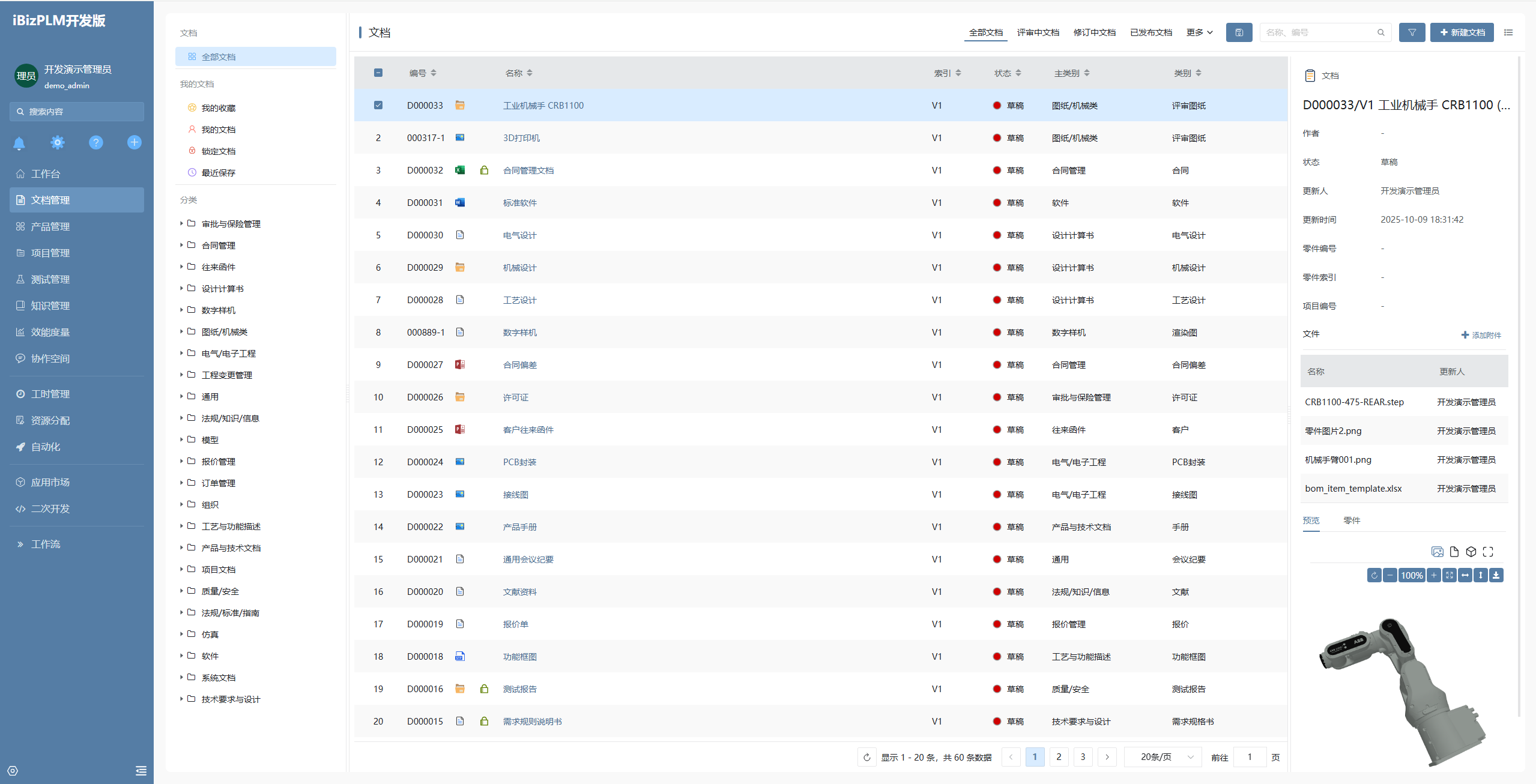Collapse the left sidebar menu toggle
1536x784 pixels.
(141, 771)
